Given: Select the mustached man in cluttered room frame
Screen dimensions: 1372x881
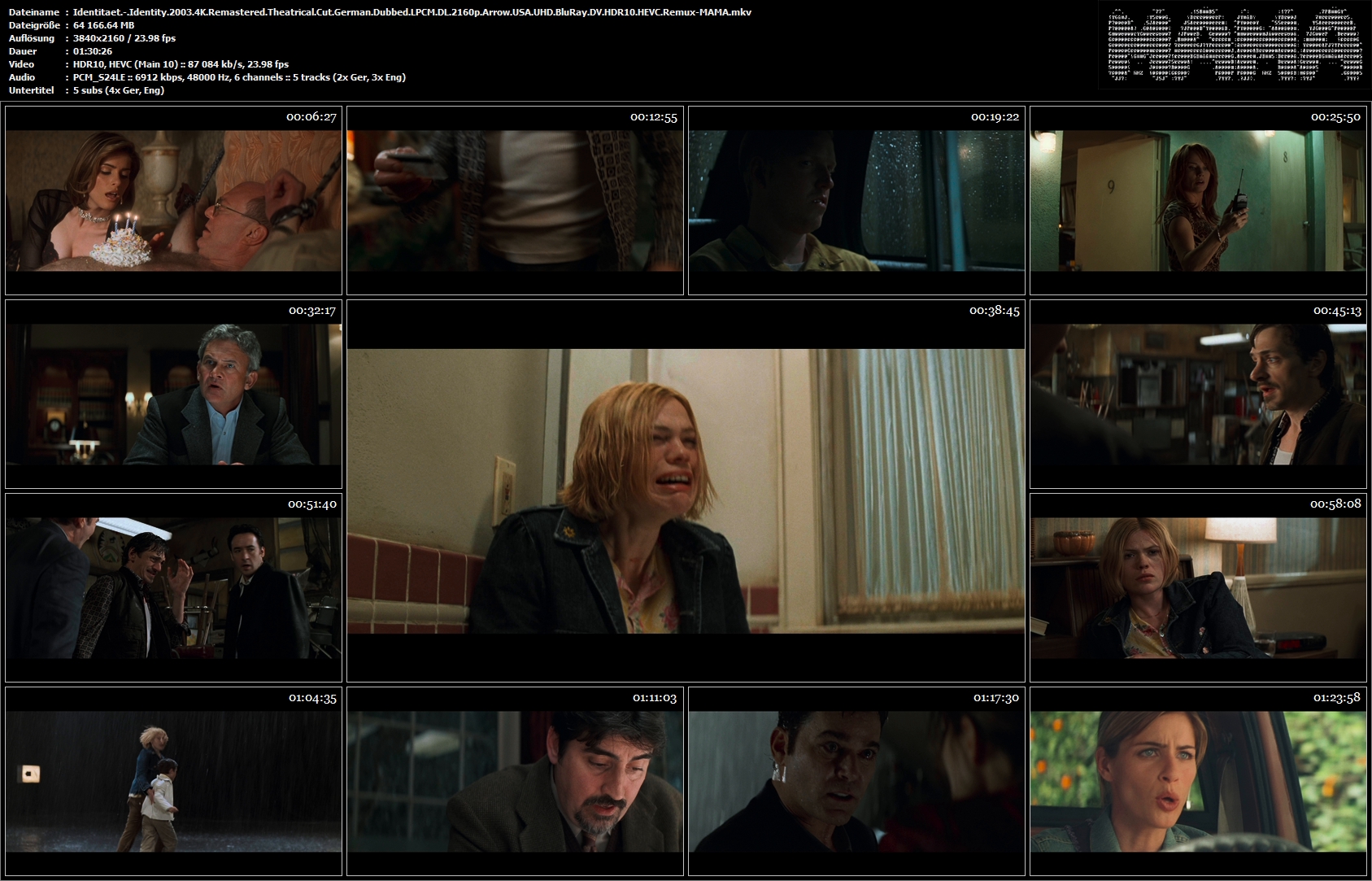Looking at the screenshot, I should pyautogui.click(x=1198, y=395).
